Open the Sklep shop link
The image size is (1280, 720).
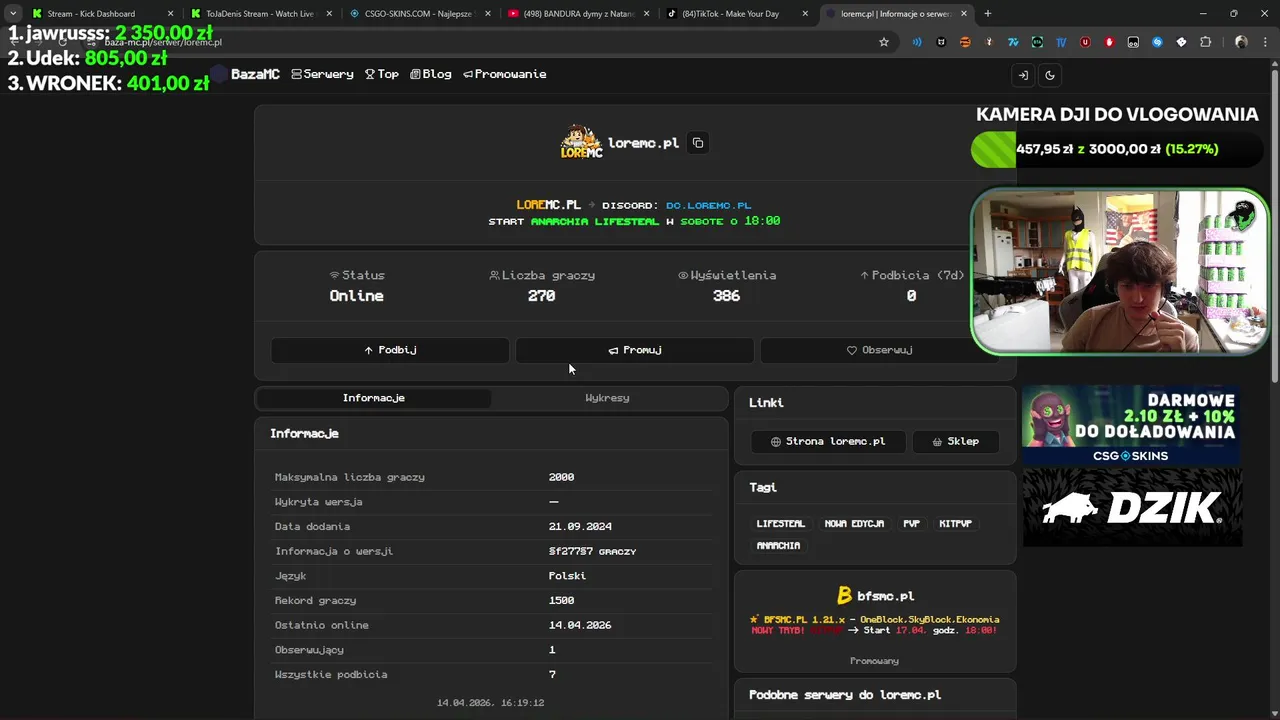coord(955,441)
